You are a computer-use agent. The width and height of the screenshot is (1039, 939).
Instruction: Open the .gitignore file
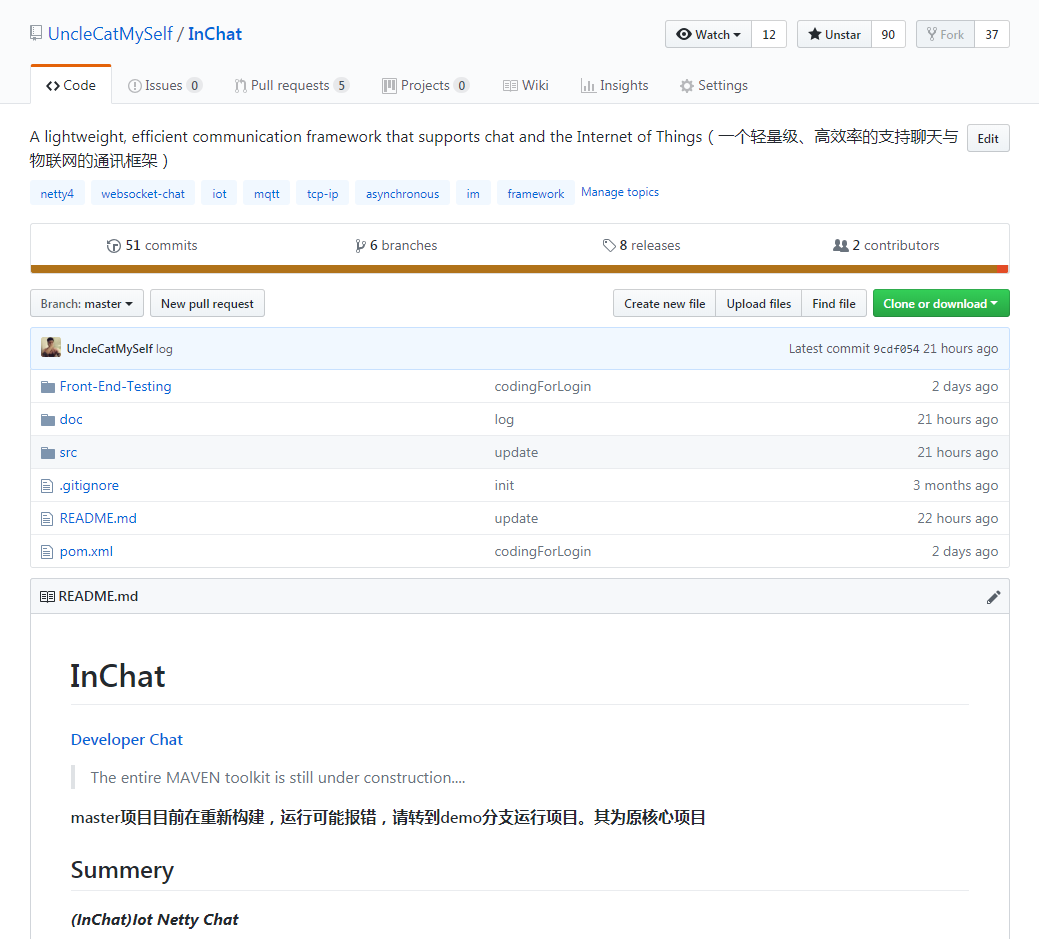point(89,486)
